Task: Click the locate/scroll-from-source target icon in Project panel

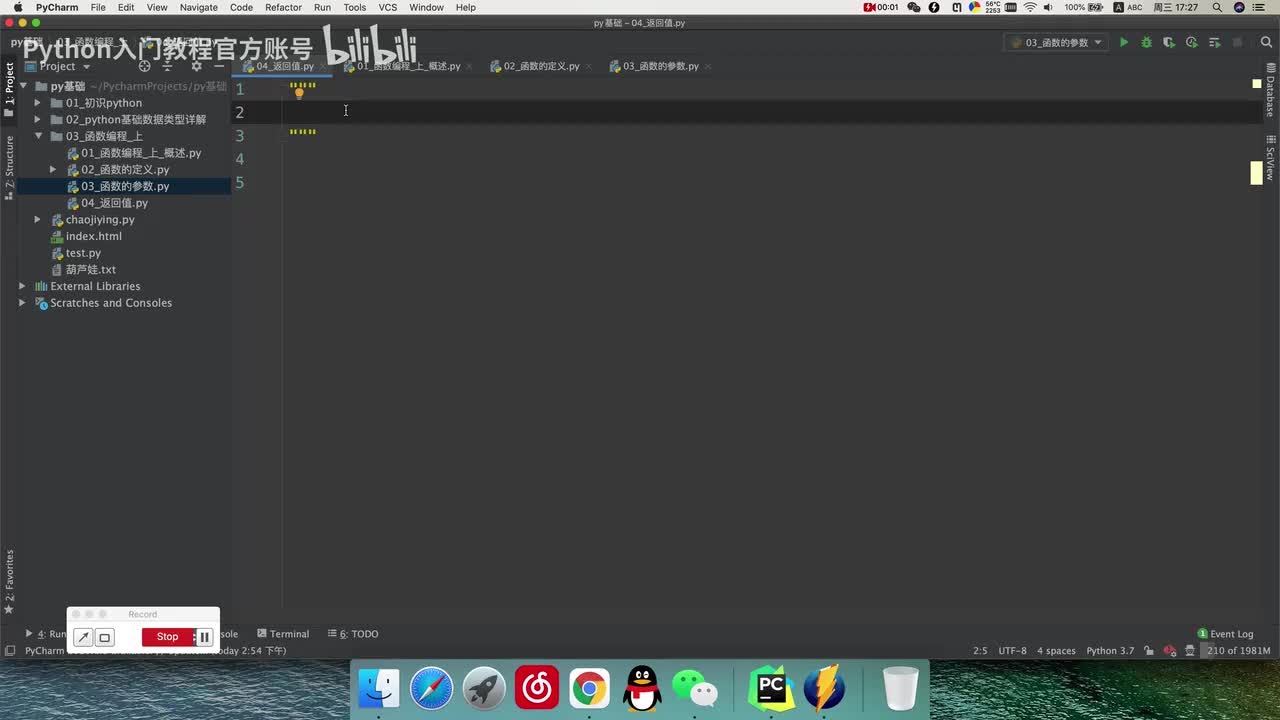Action: pos(144,66)
